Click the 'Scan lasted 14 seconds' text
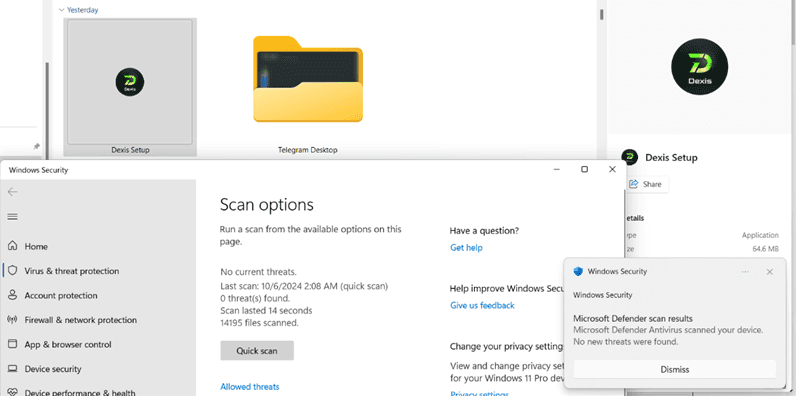Image resolution: width=796 pixels, height=396 pixels. pyautogui.click(x=266, y=310)
